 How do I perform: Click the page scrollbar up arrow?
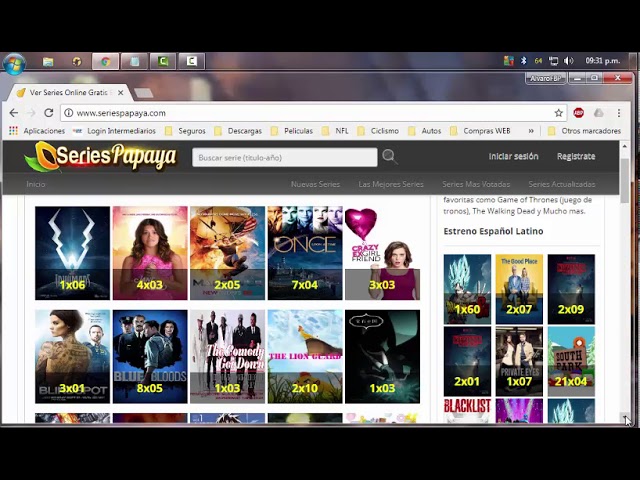(625, 146)
